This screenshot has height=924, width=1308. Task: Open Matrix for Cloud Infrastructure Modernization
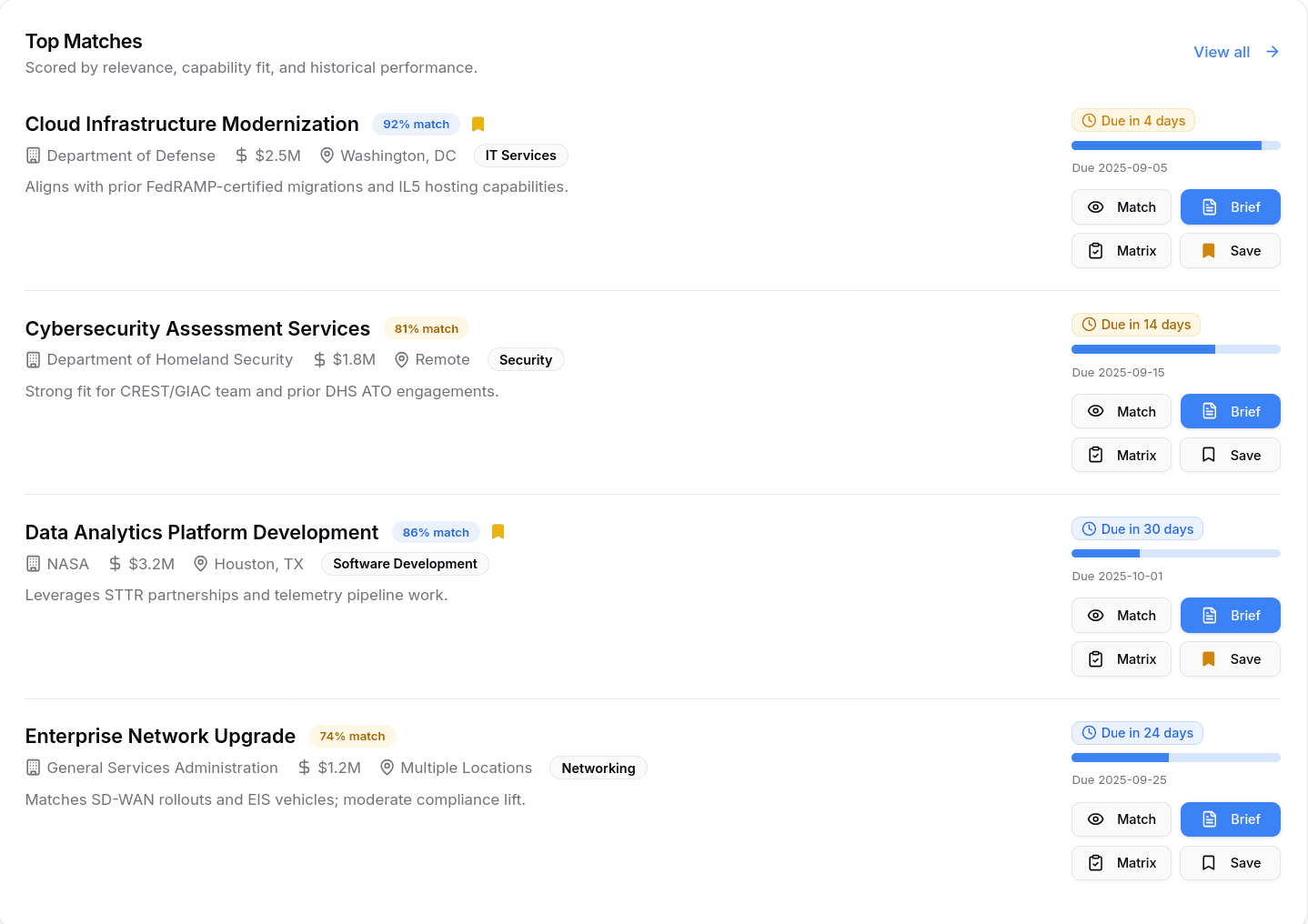pos(1121,251)
